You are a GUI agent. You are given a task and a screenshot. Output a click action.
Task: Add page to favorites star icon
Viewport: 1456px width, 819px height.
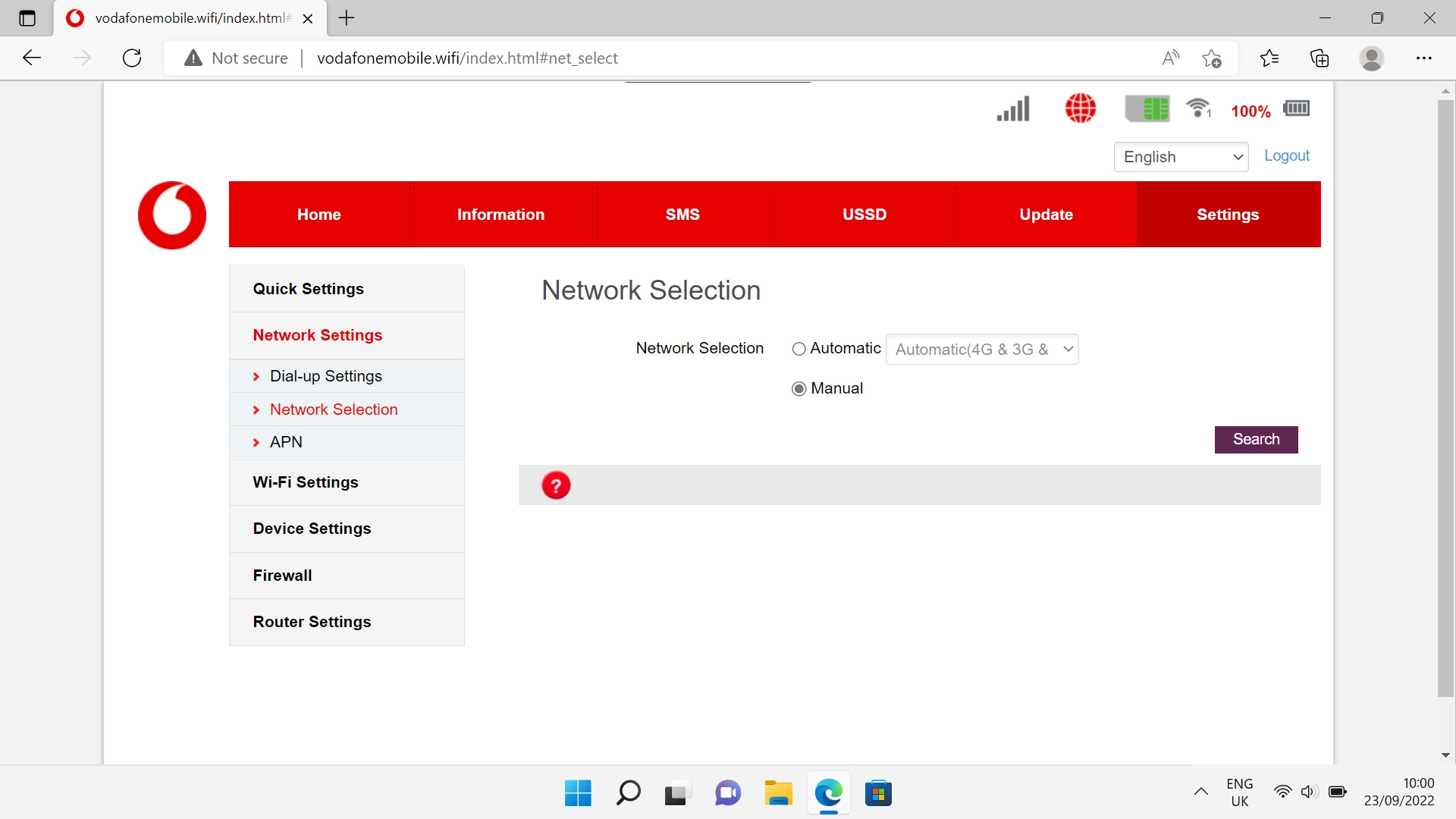point(1212,58)
